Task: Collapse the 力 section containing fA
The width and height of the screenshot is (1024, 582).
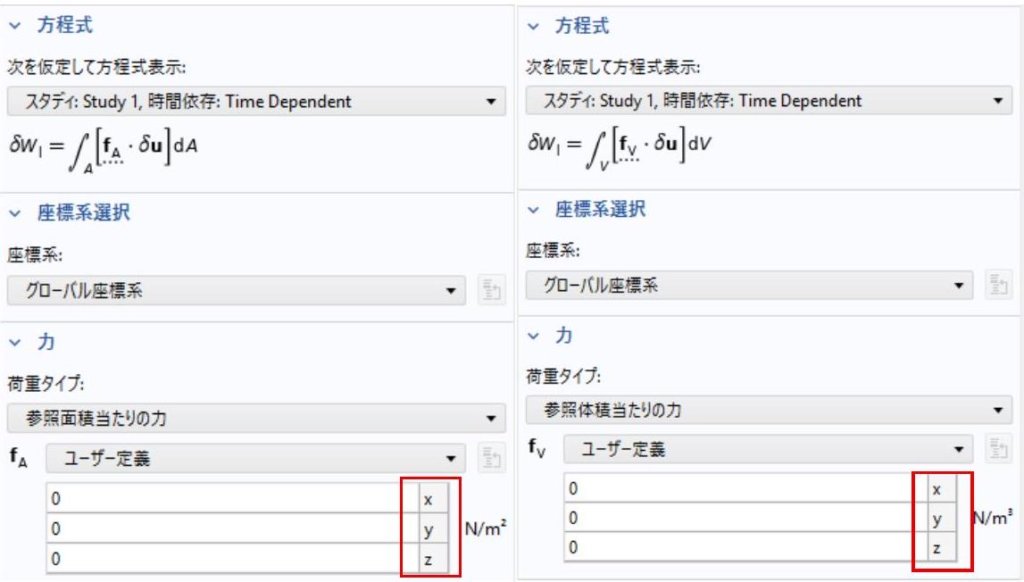Action: (x=14, y=342)
